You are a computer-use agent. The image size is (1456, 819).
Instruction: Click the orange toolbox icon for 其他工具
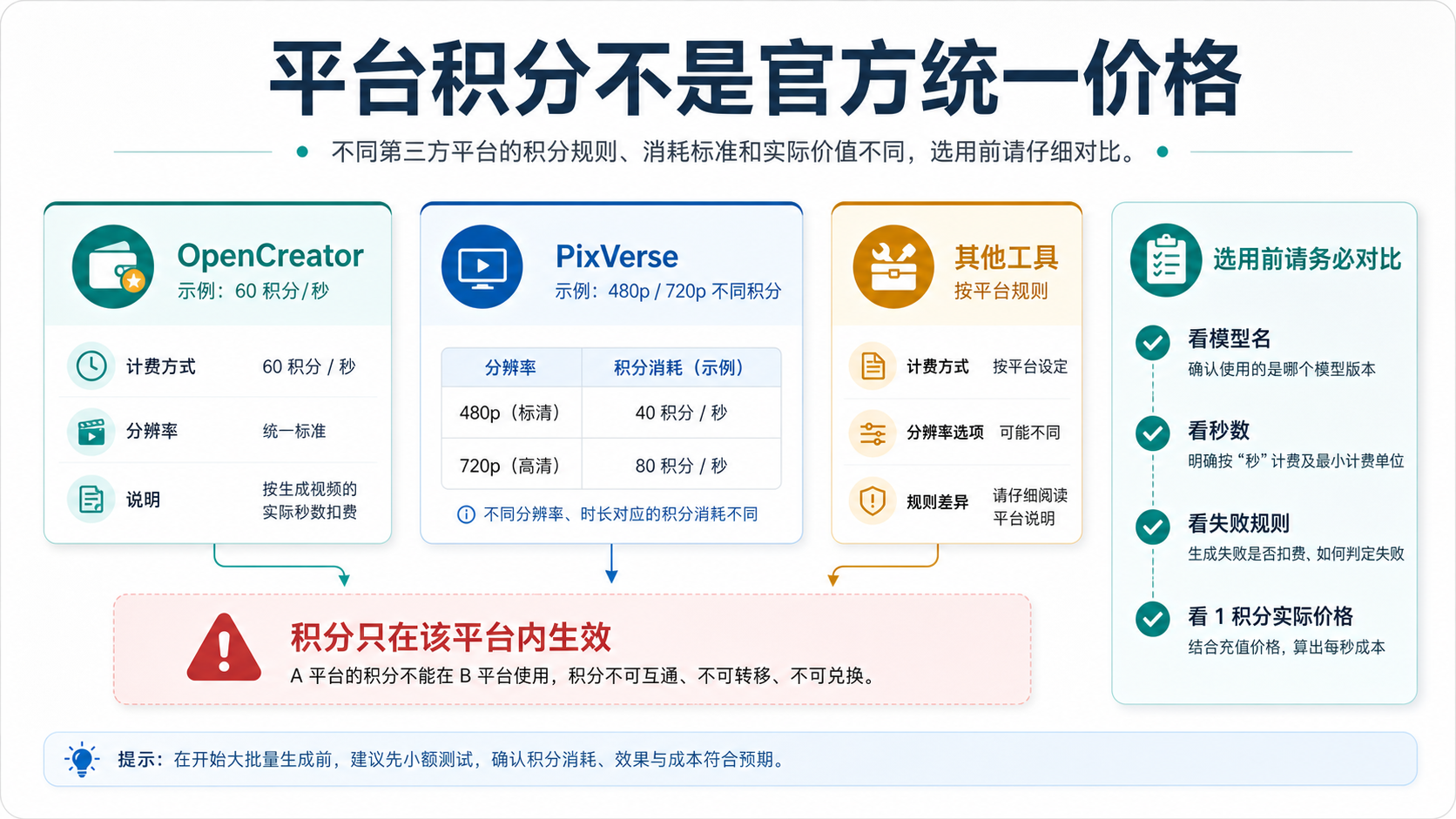point(893,266)
